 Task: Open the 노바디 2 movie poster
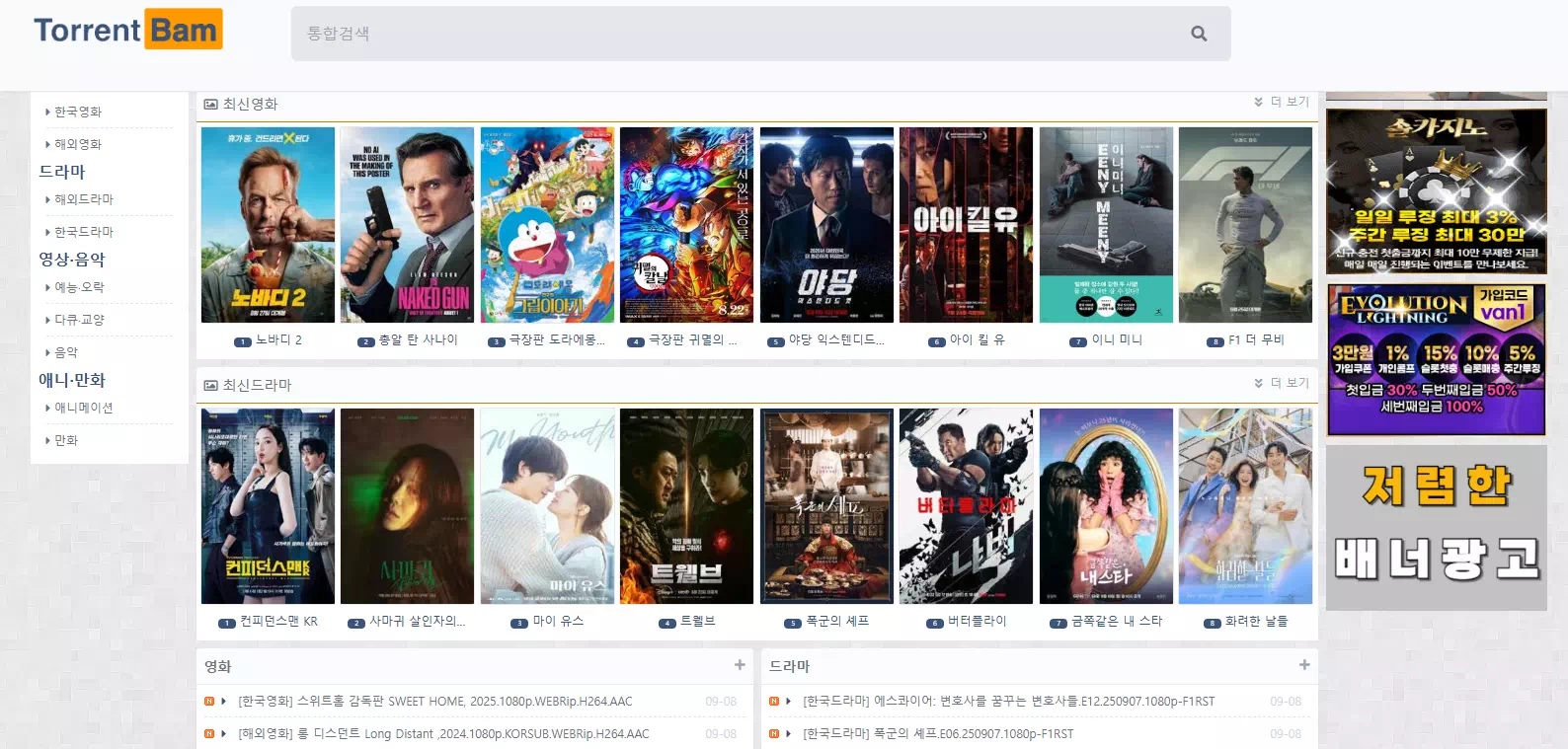click(x=268, y=225)
